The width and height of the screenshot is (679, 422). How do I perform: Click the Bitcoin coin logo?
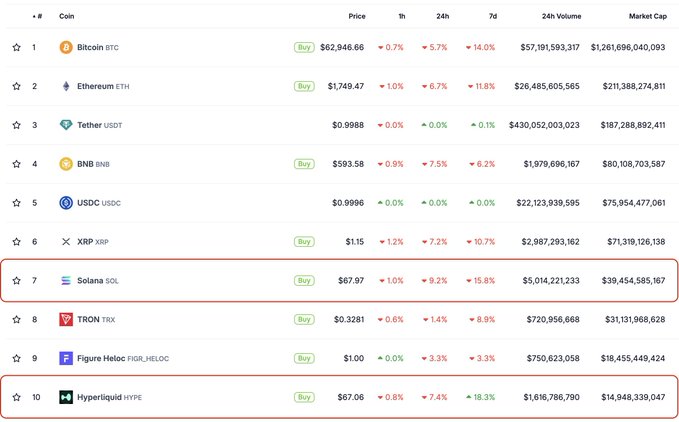click(x=66, y=47)
